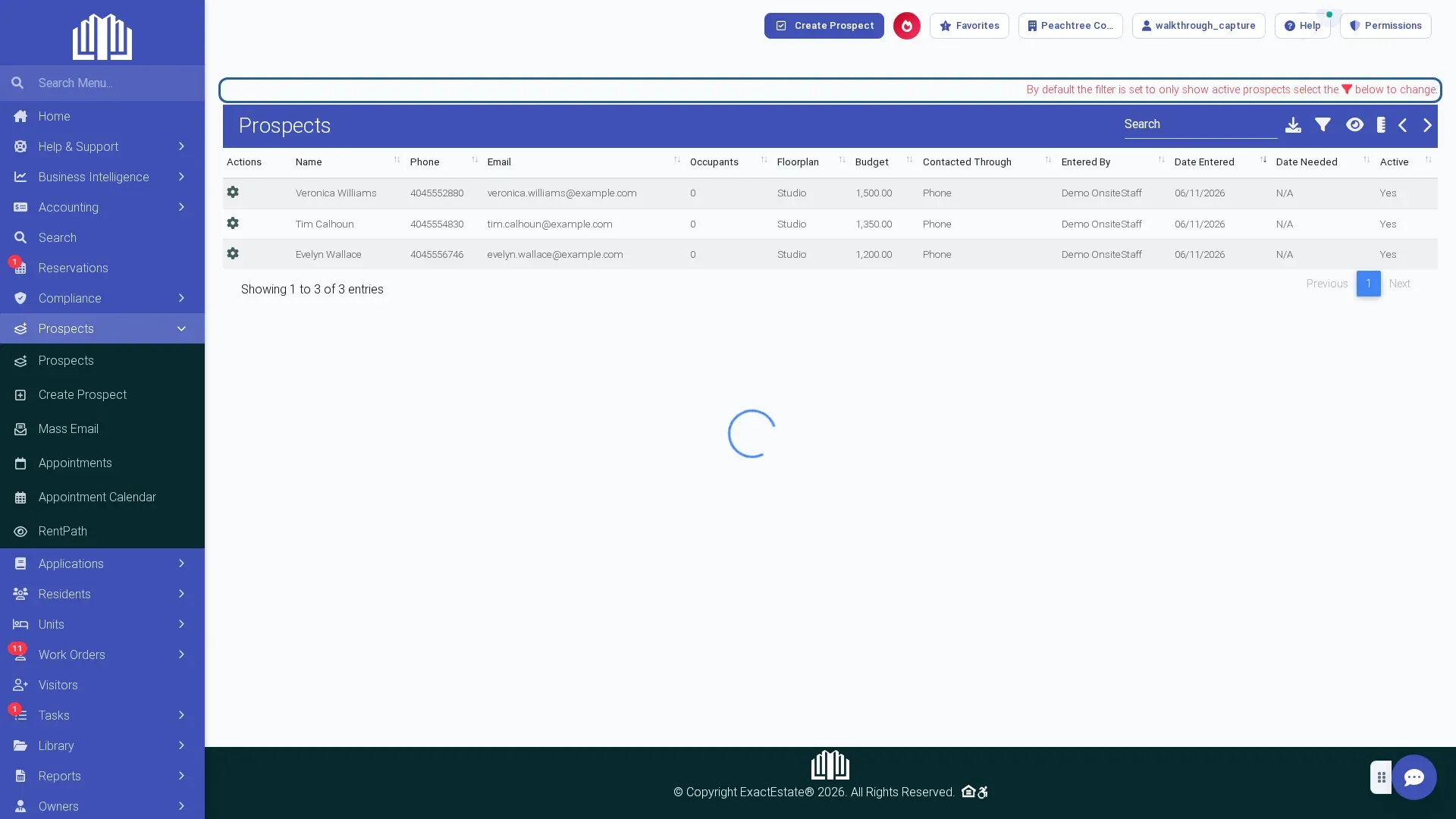This screenshot has height=819, width=1456.
Task: Open walkthrough_capture user menu
Action: (1198, 26)
